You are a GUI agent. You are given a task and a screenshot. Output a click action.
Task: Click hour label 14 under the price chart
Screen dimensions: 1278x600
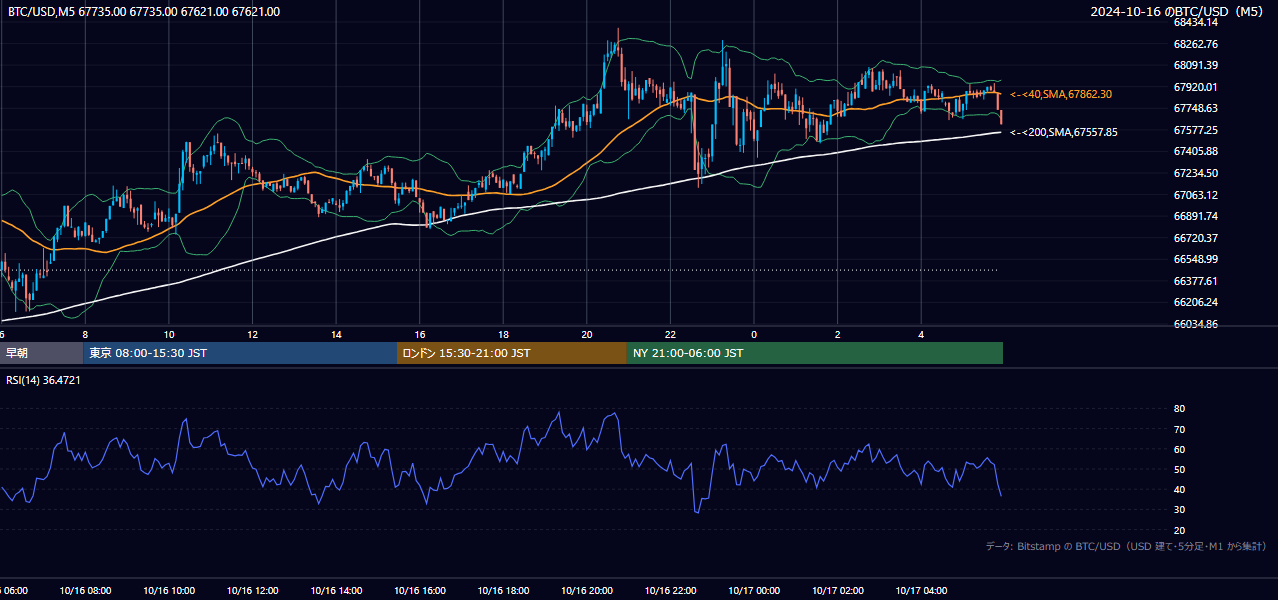337,334
